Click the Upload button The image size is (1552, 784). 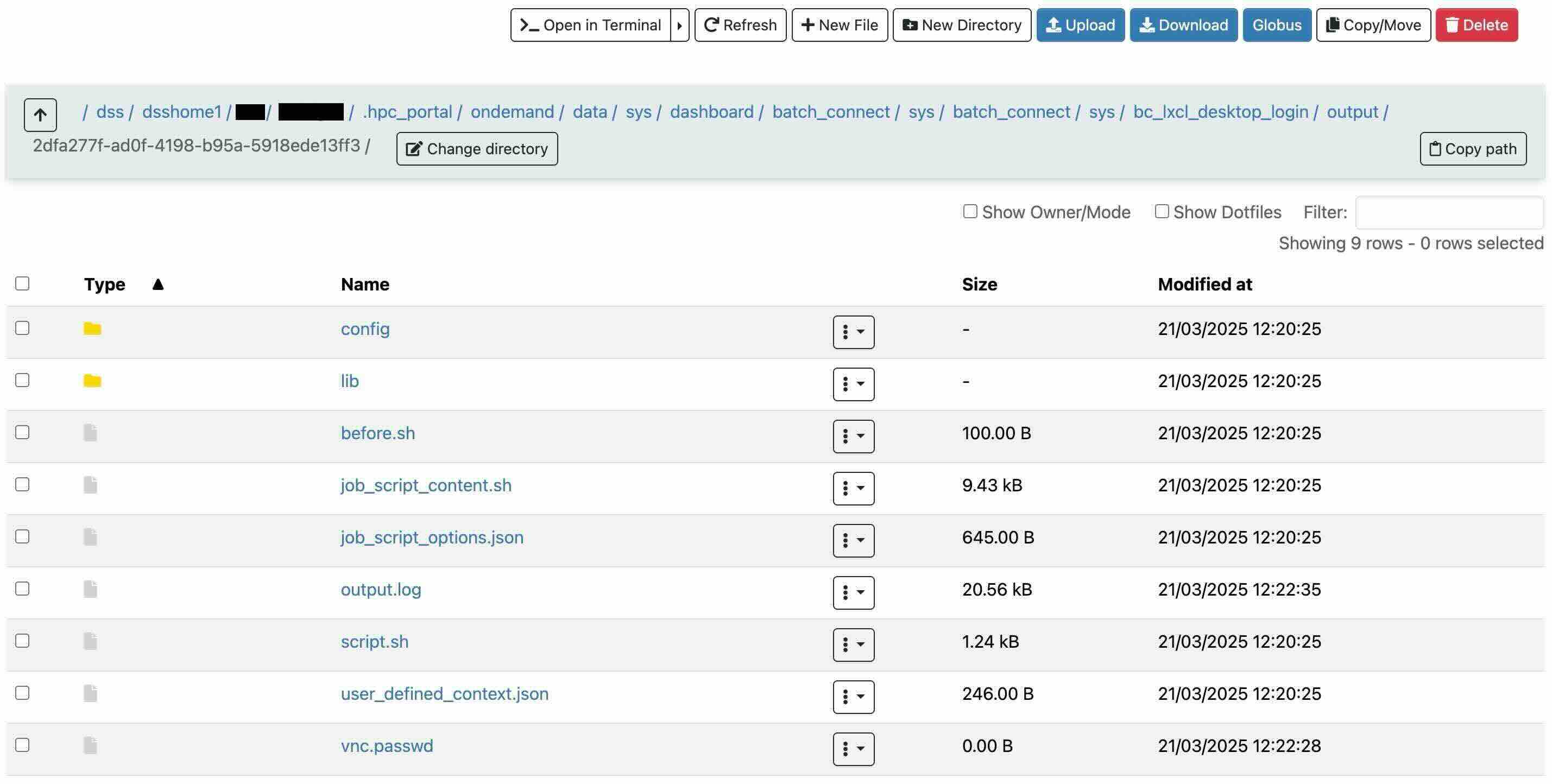[x=1080, y=26]
